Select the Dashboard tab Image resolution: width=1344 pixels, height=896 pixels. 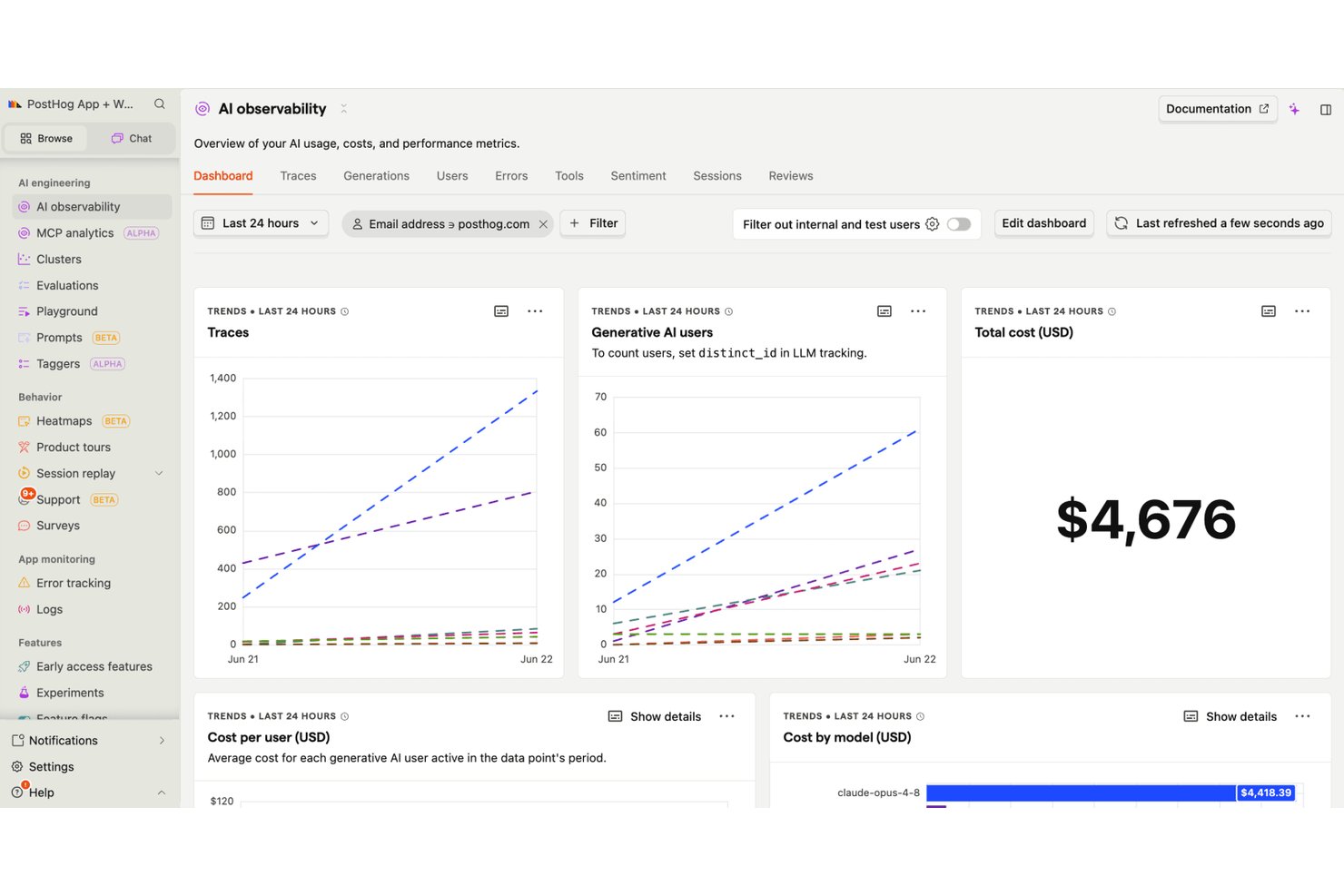[x=223, y=176]
